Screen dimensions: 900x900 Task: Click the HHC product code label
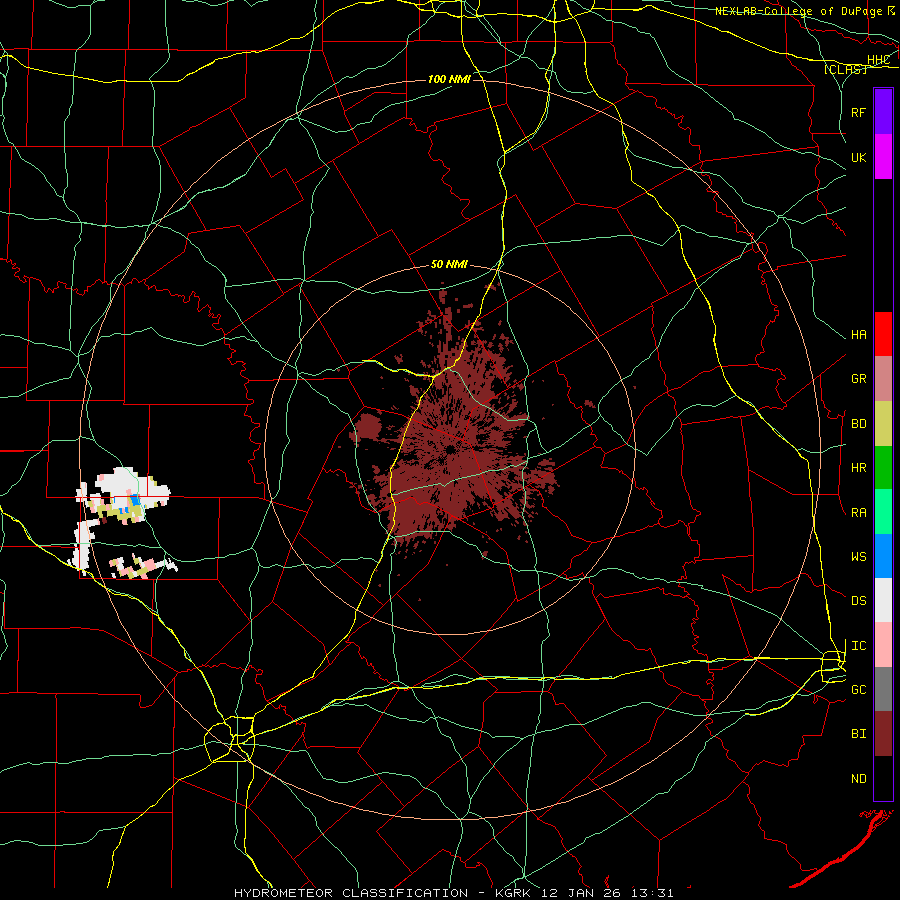(x=878, y=60)
